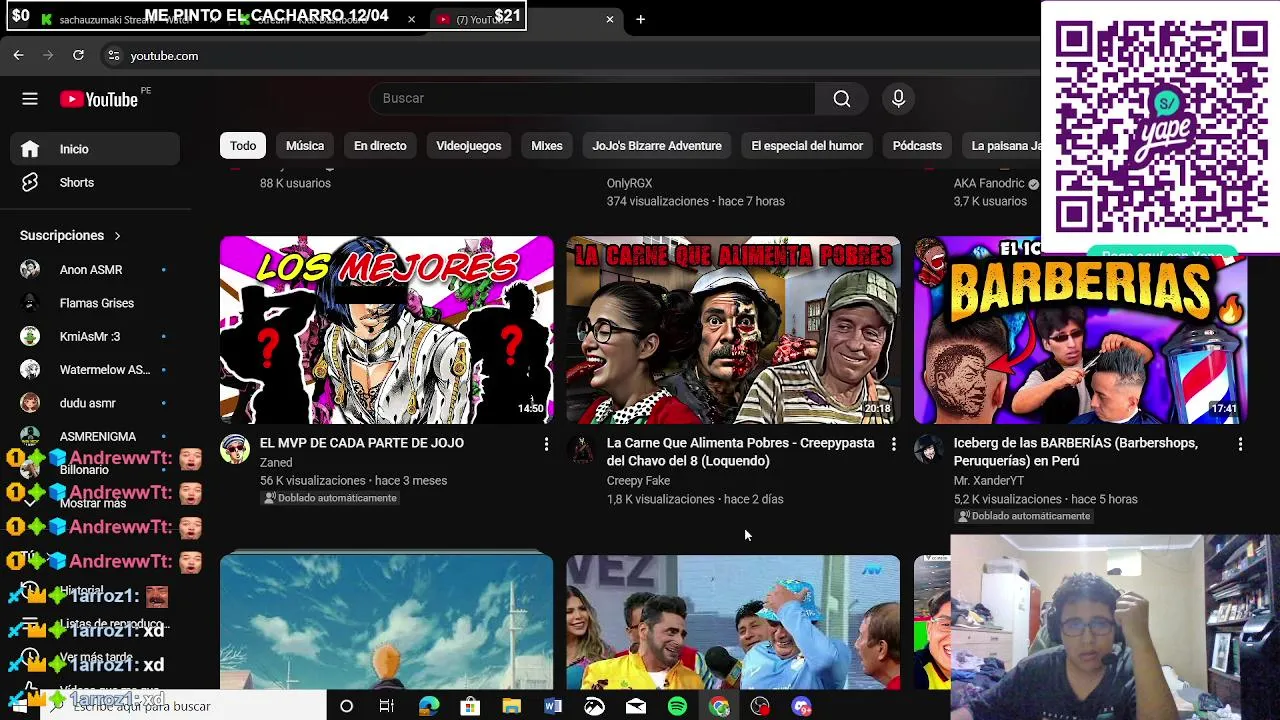Visit Zaned channel name link

pyautogui.click(x=276, y=463)
